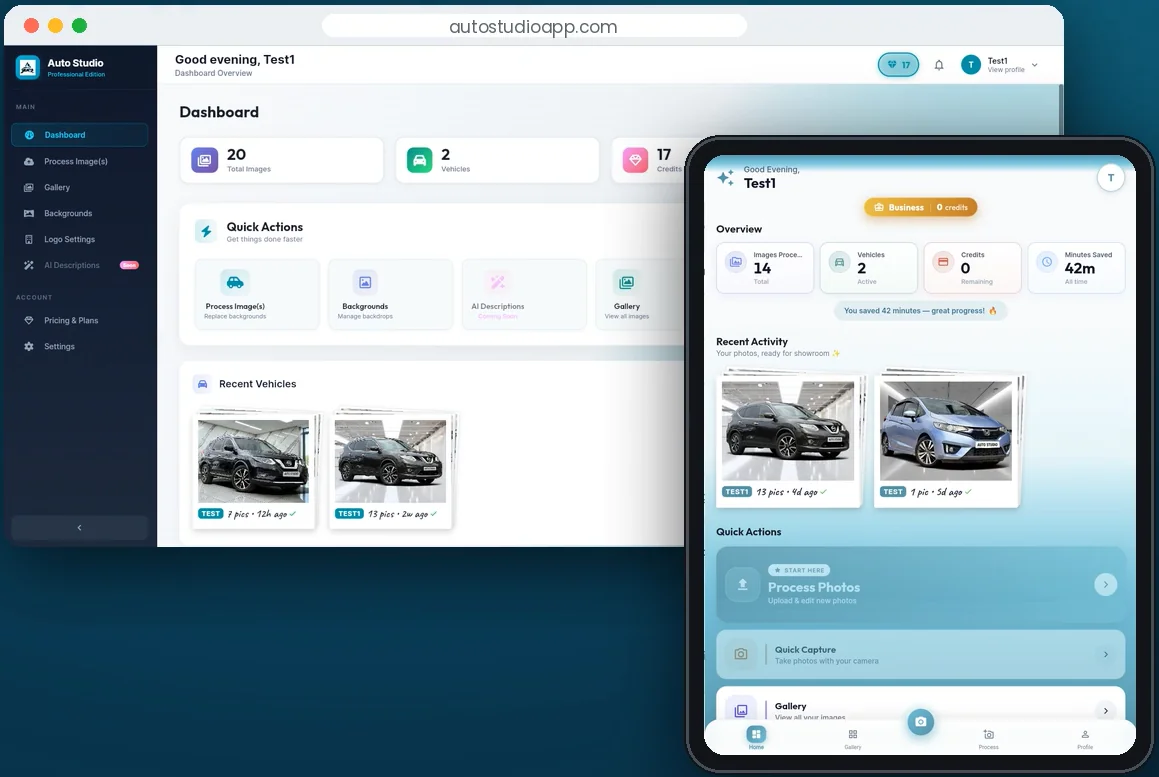
Task: Tap the chevron on Process Photos card
Action: 1106,584
